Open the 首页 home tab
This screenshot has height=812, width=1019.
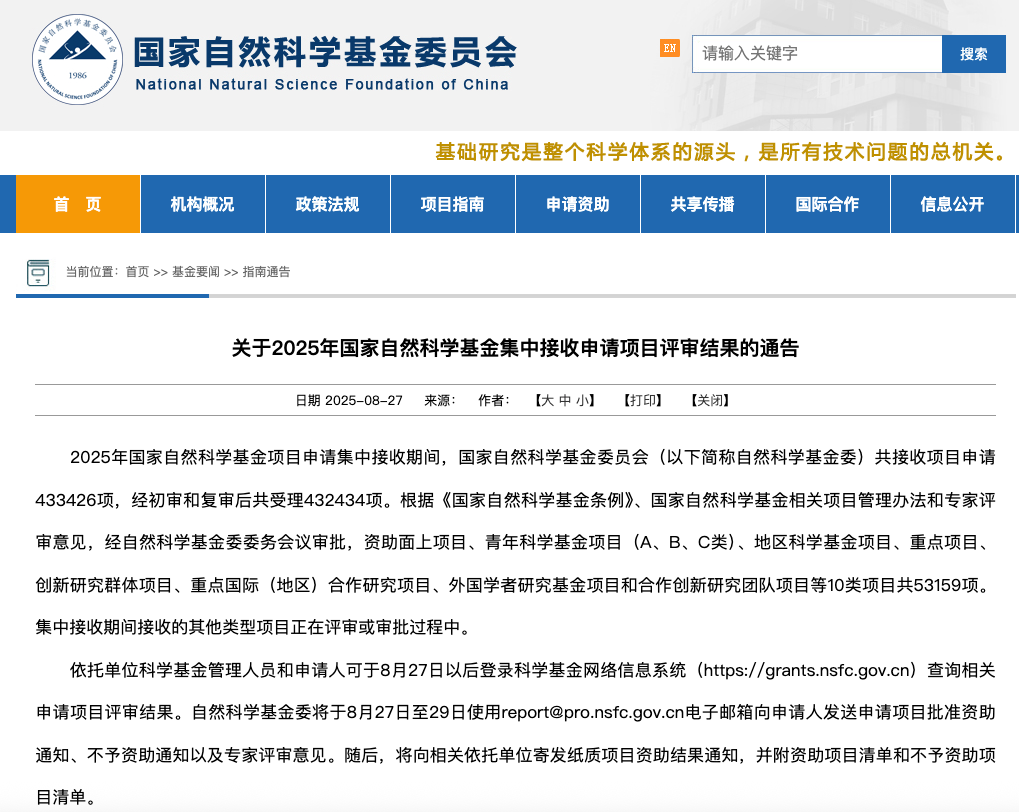[x=77, y=204]
